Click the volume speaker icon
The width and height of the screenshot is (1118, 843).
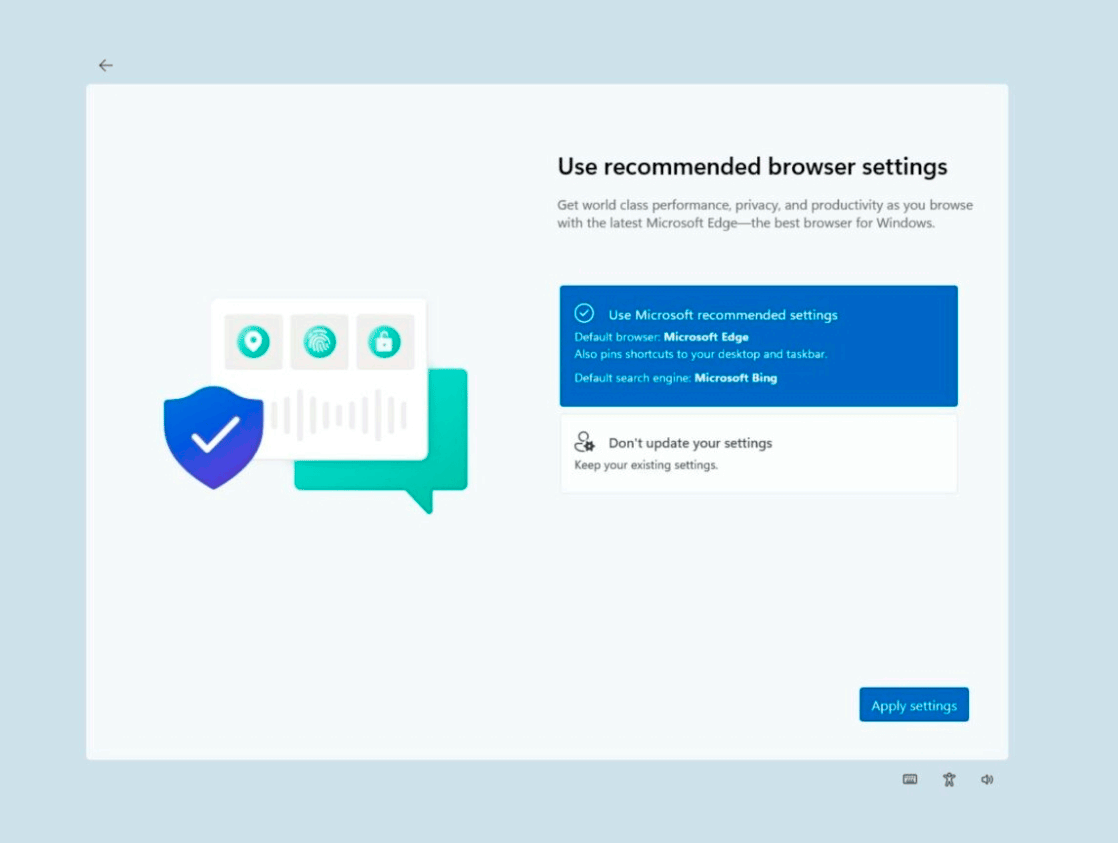coord(987,780)
